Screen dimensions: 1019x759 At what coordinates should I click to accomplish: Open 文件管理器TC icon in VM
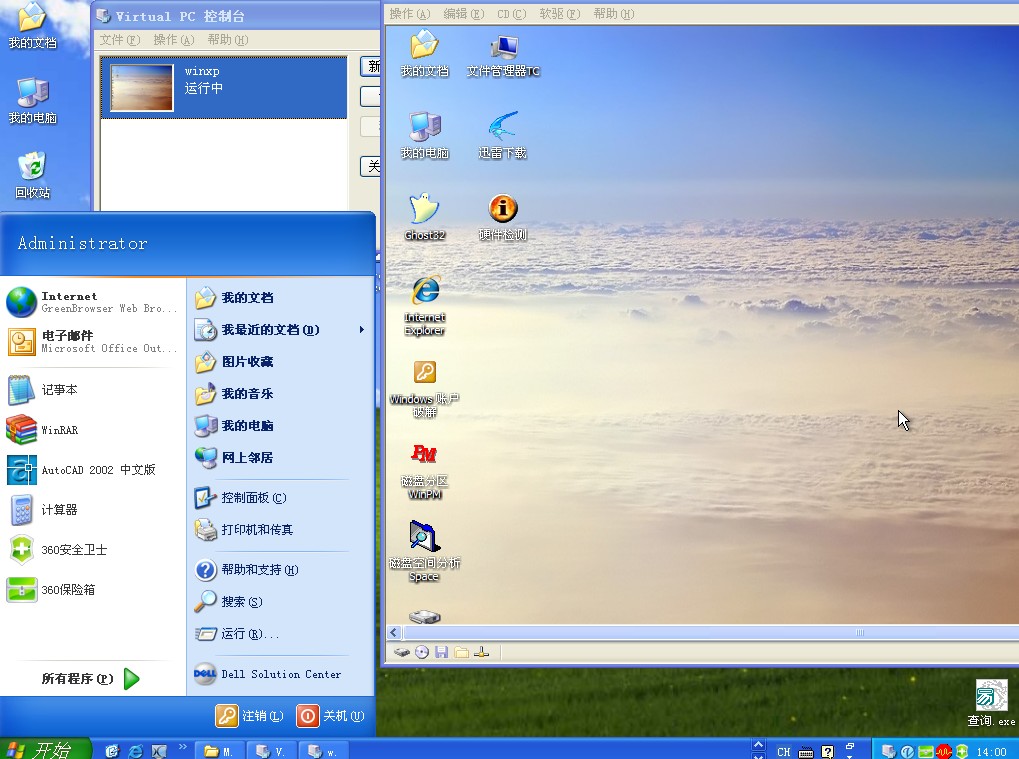[503, 56]
